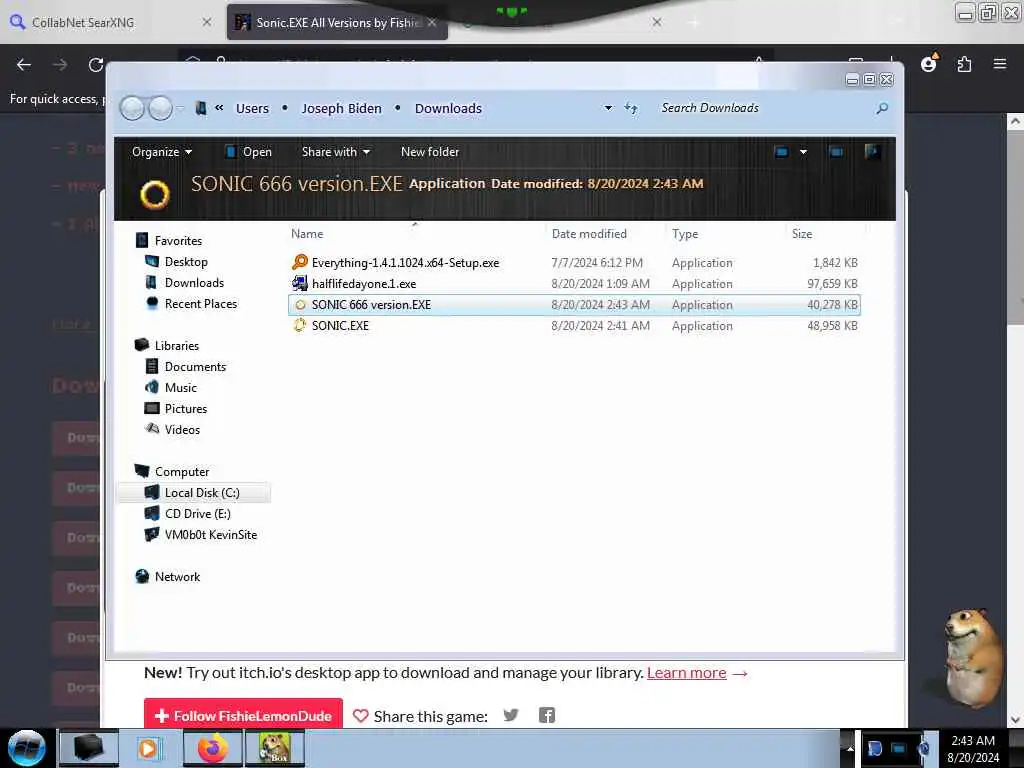Click the Joseph Biden breadcrumb segment
The height and width of the screenshot is (768, 1024).
[x=341, y=108]
